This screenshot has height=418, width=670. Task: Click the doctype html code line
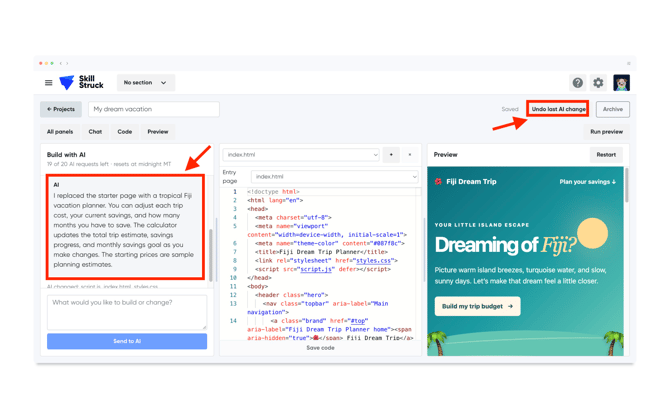273,191
